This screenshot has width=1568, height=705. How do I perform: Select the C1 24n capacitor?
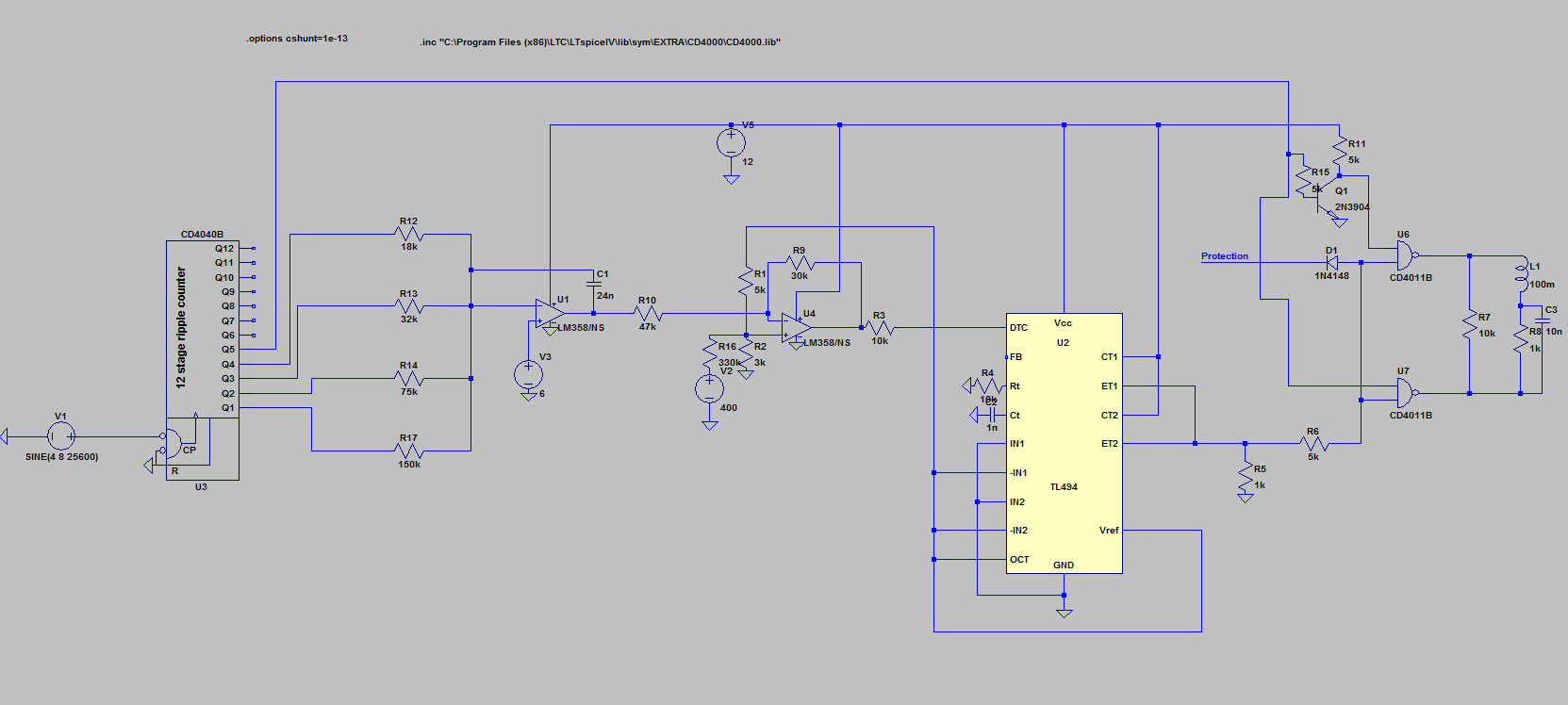[x=594, y=283]
